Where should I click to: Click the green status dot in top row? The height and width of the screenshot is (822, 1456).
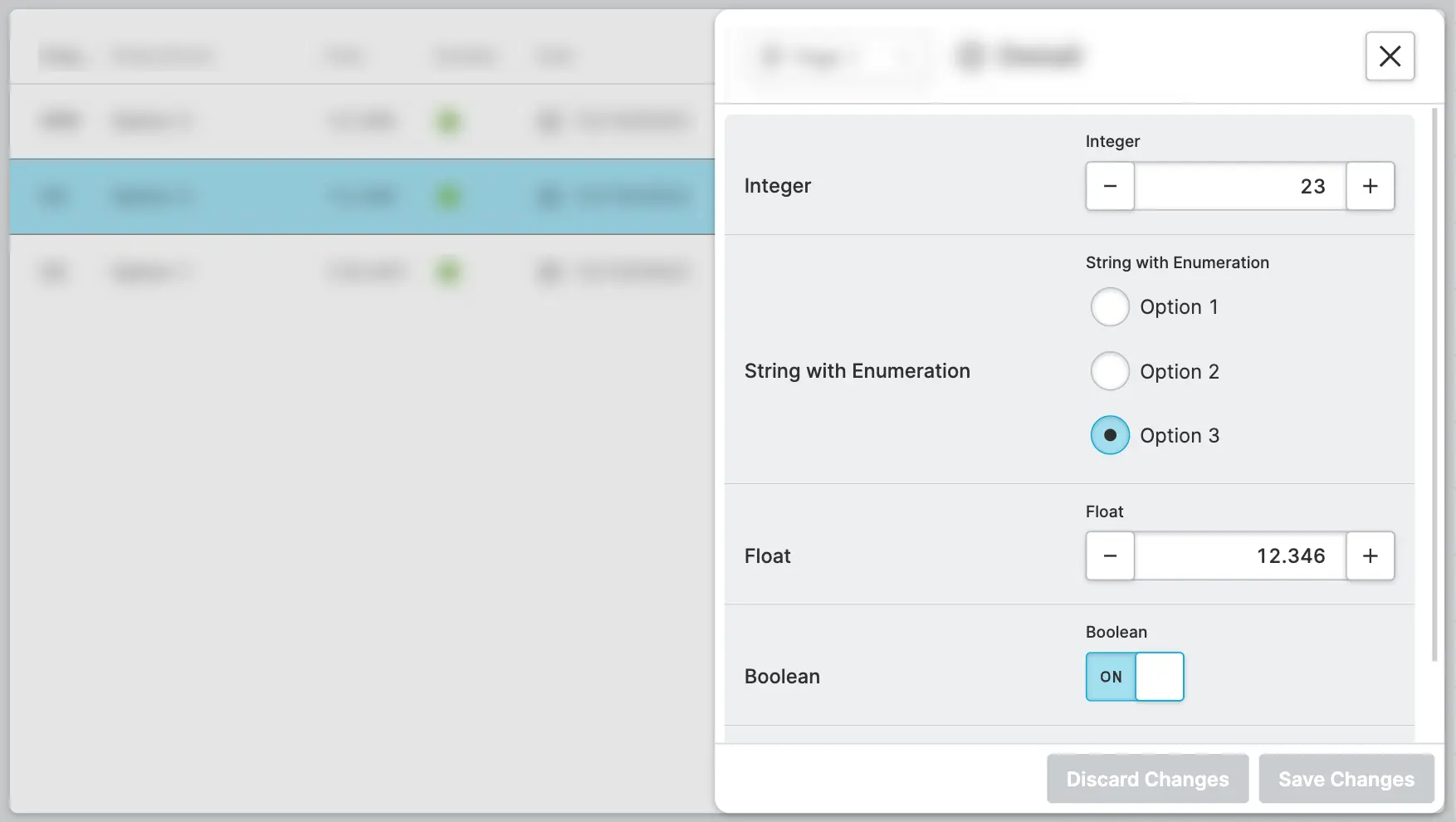click(x=448, y=121)
